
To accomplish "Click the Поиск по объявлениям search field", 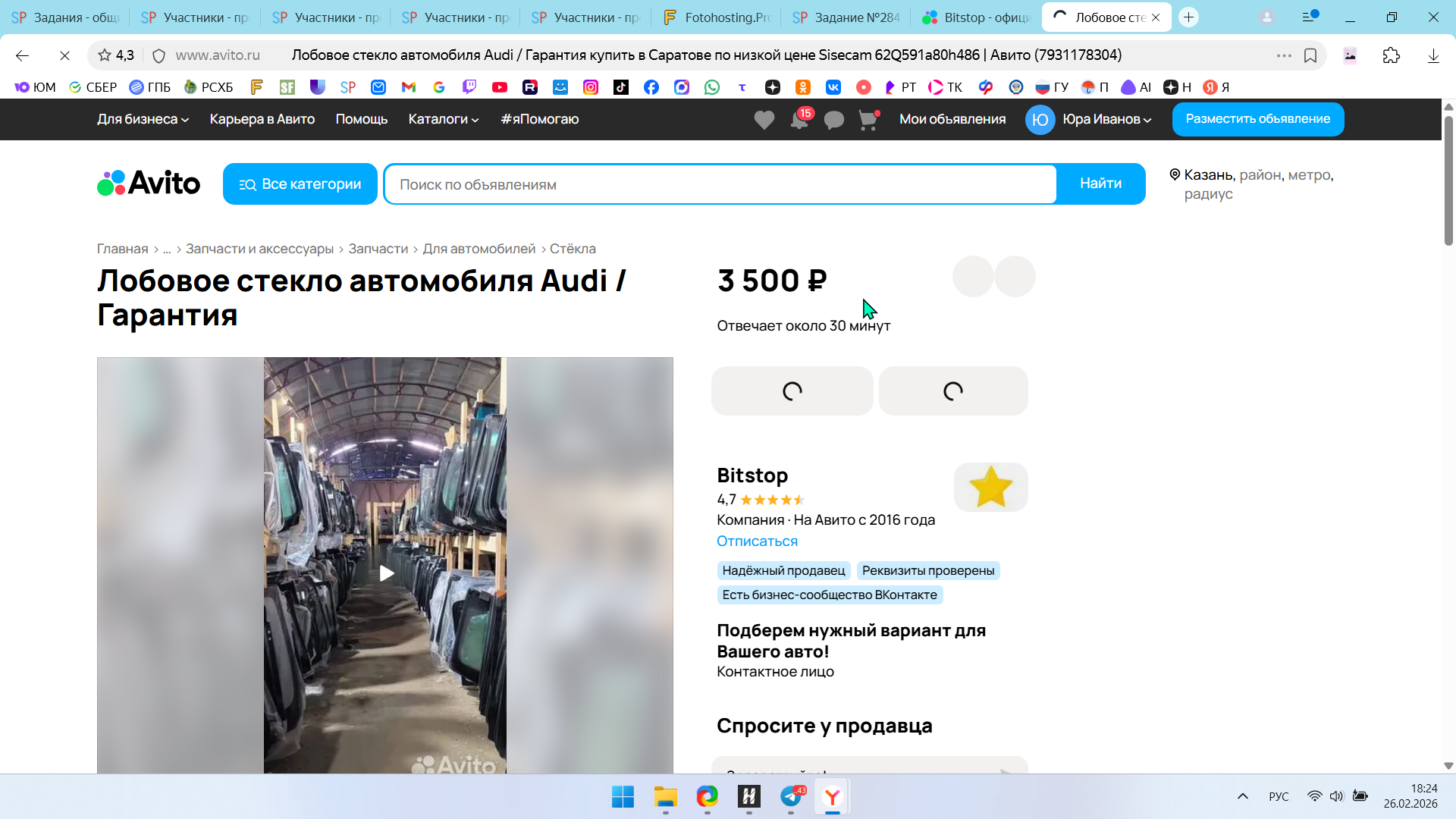I will point(720,184).
